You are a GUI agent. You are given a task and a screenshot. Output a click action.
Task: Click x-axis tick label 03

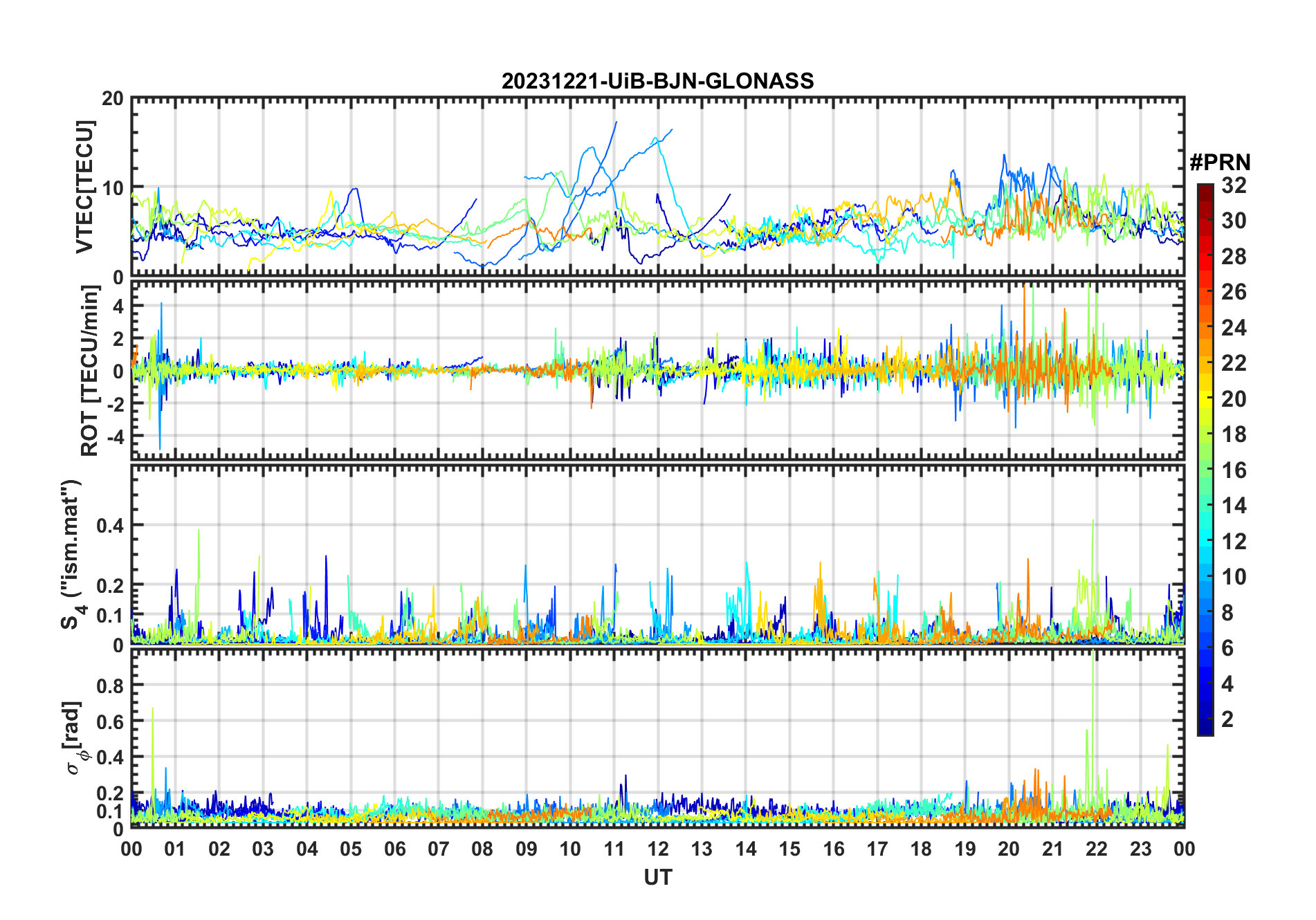pos(263,849)
